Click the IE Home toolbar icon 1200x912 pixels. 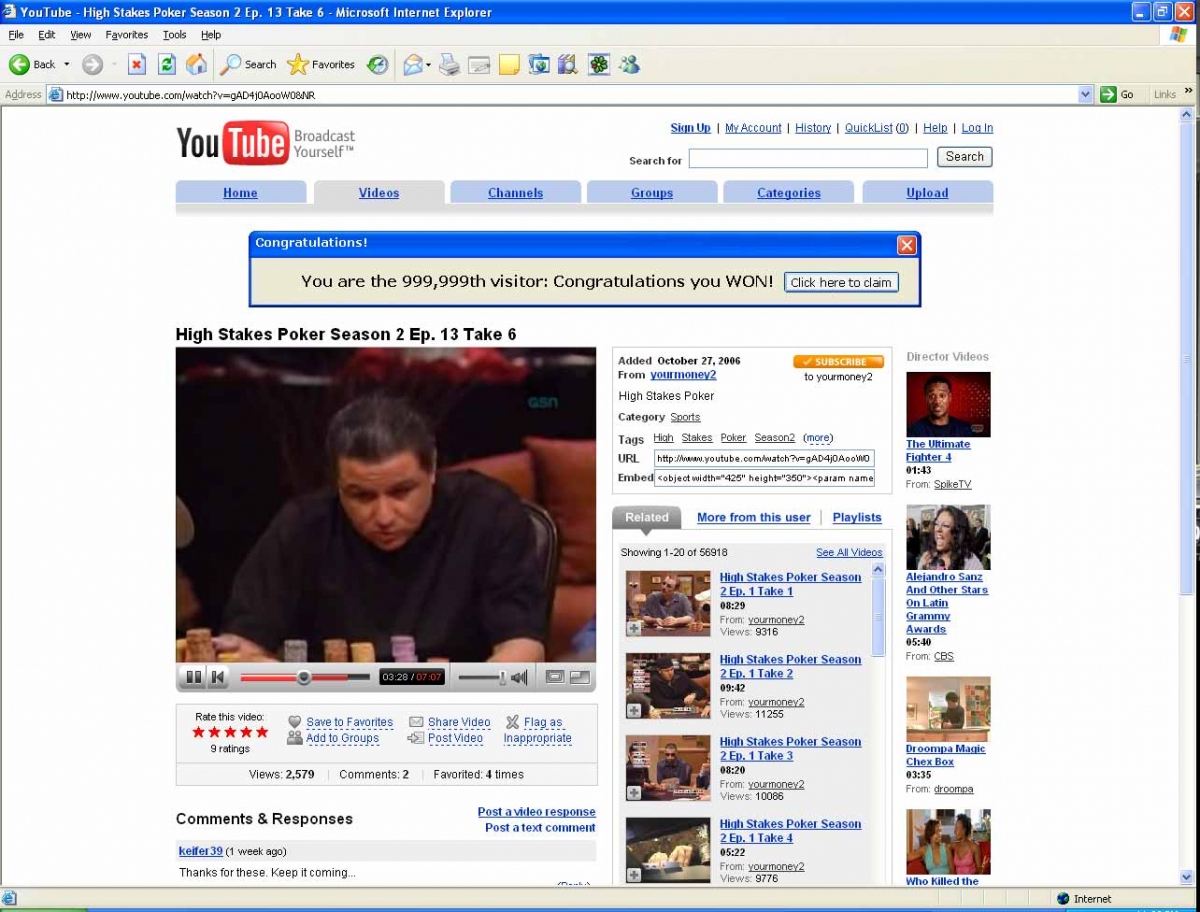pos(197,64)
